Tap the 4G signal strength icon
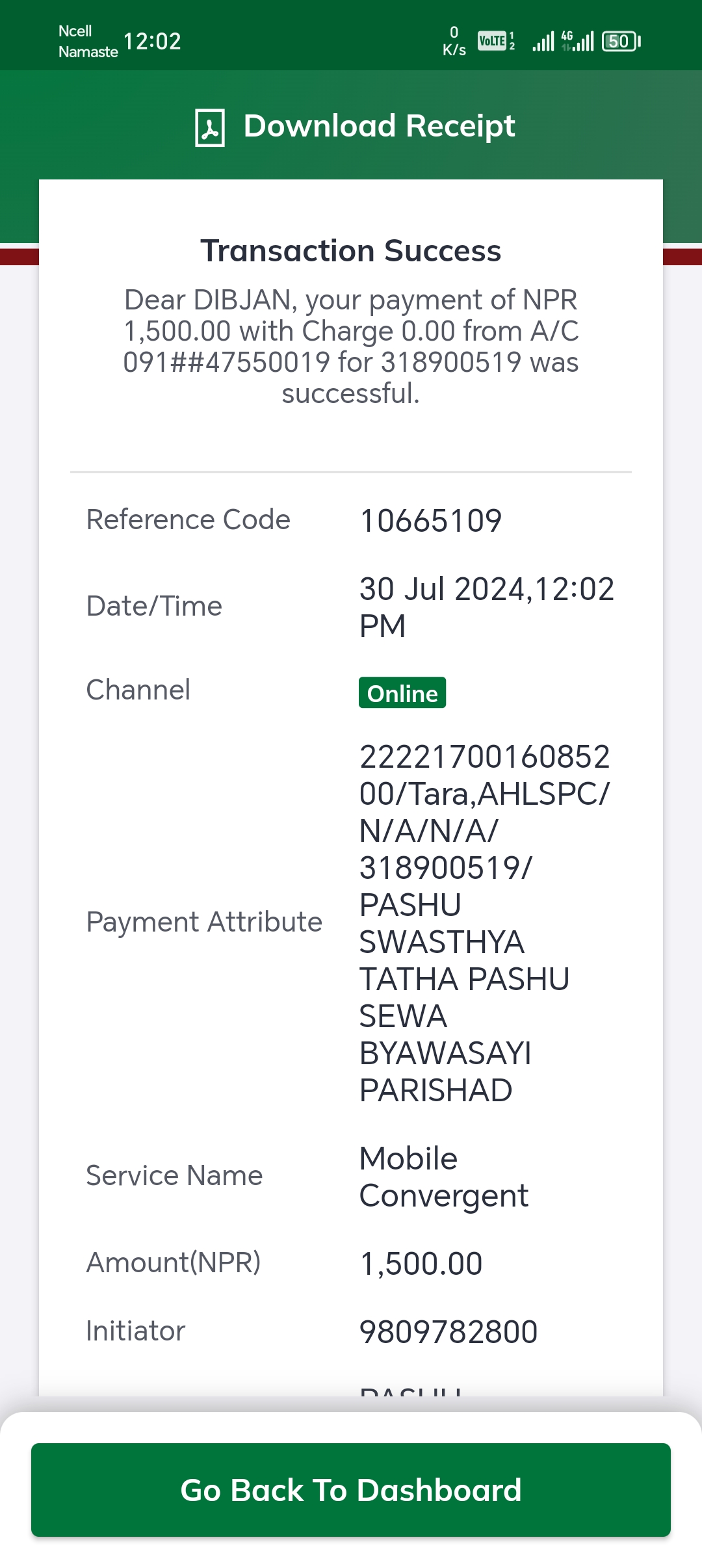 (577, 41)
